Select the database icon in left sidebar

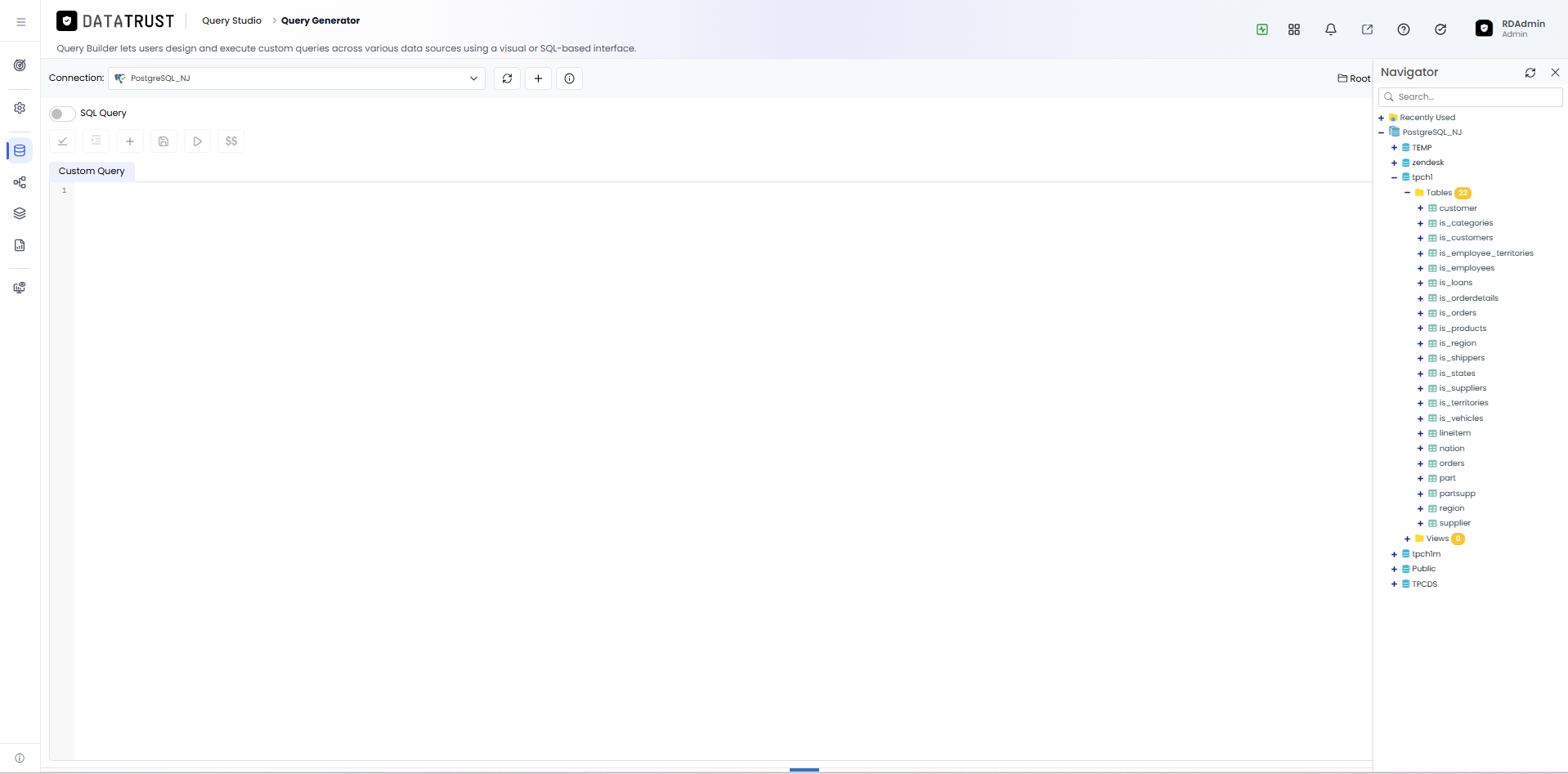tap(20, 150)
